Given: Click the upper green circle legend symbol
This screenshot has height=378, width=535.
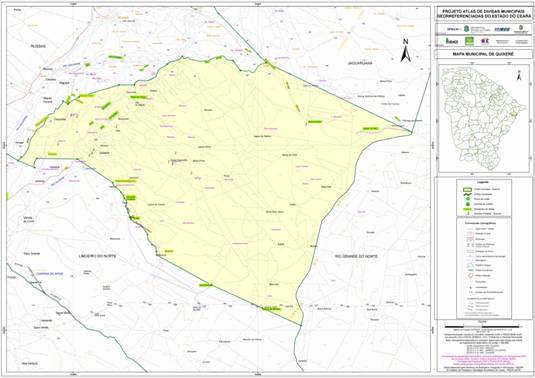Looking at the screenshot, I should [468, 199].
